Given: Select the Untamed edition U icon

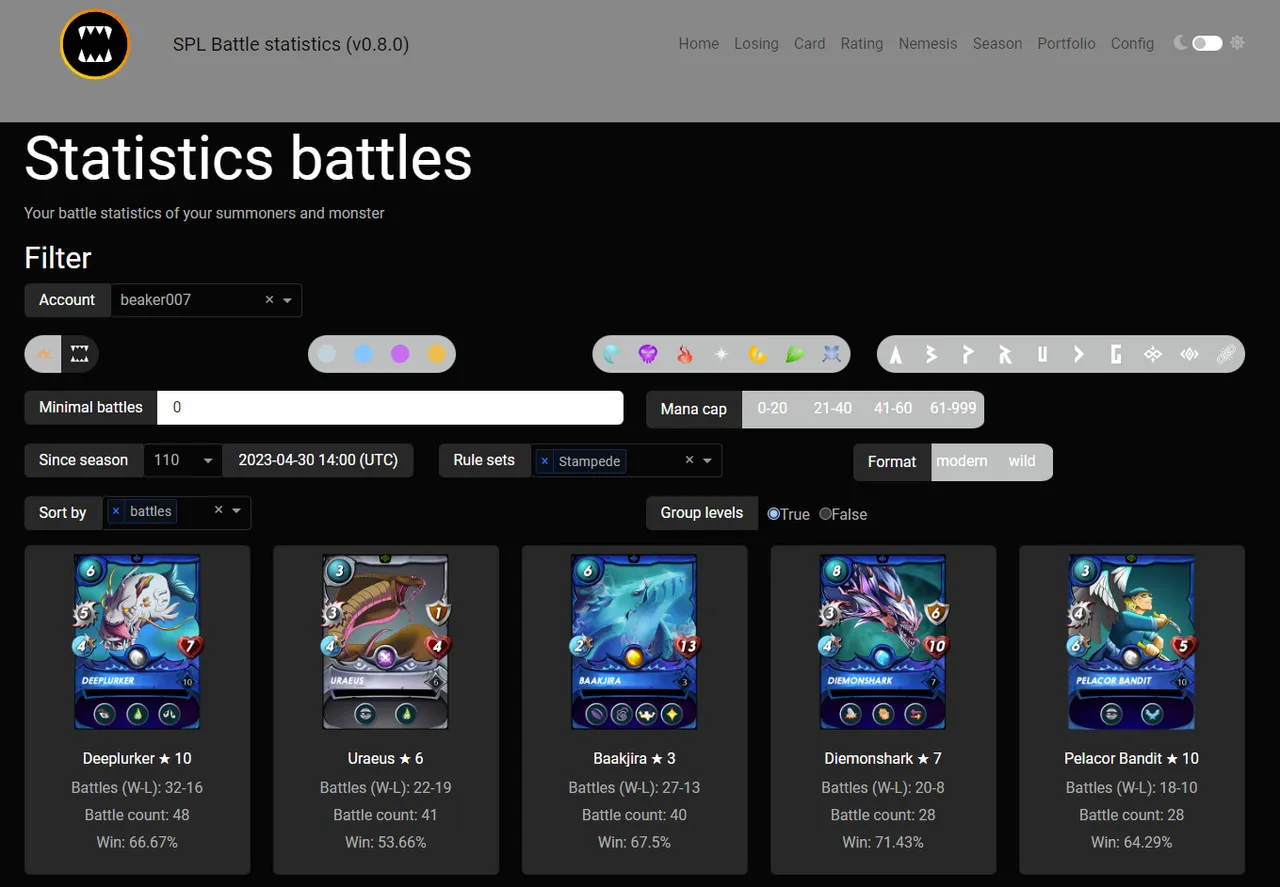Looking at the screenshot, I should coord(1042,354).
